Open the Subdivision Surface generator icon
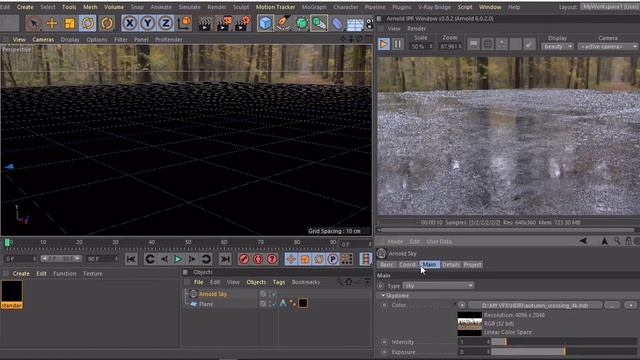This screenshot has height=360, width=640. (301, 23)
